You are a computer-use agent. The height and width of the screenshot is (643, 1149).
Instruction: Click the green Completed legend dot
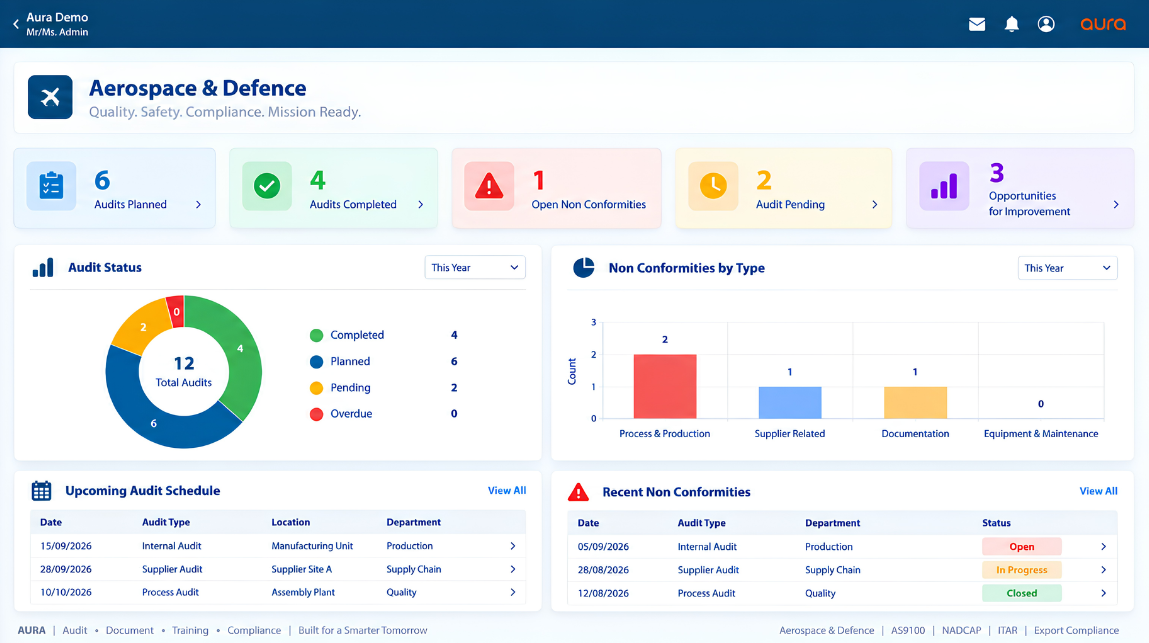(317, 336)
